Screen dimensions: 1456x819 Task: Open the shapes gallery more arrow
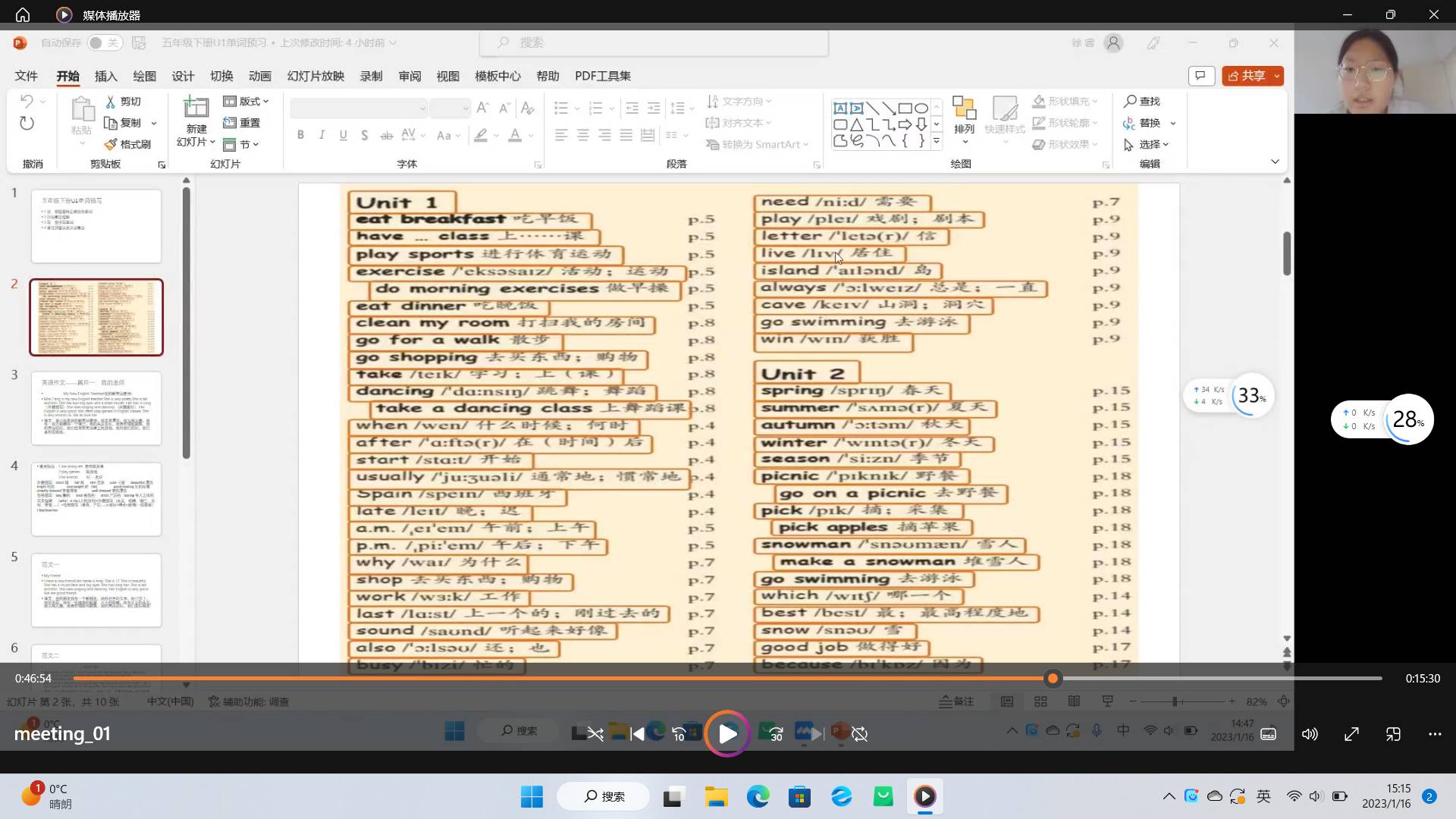click(937, 141)
